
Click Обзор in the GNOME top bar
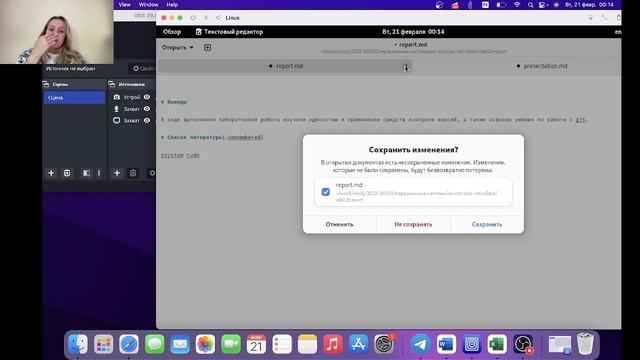click(x=172, y=32)
